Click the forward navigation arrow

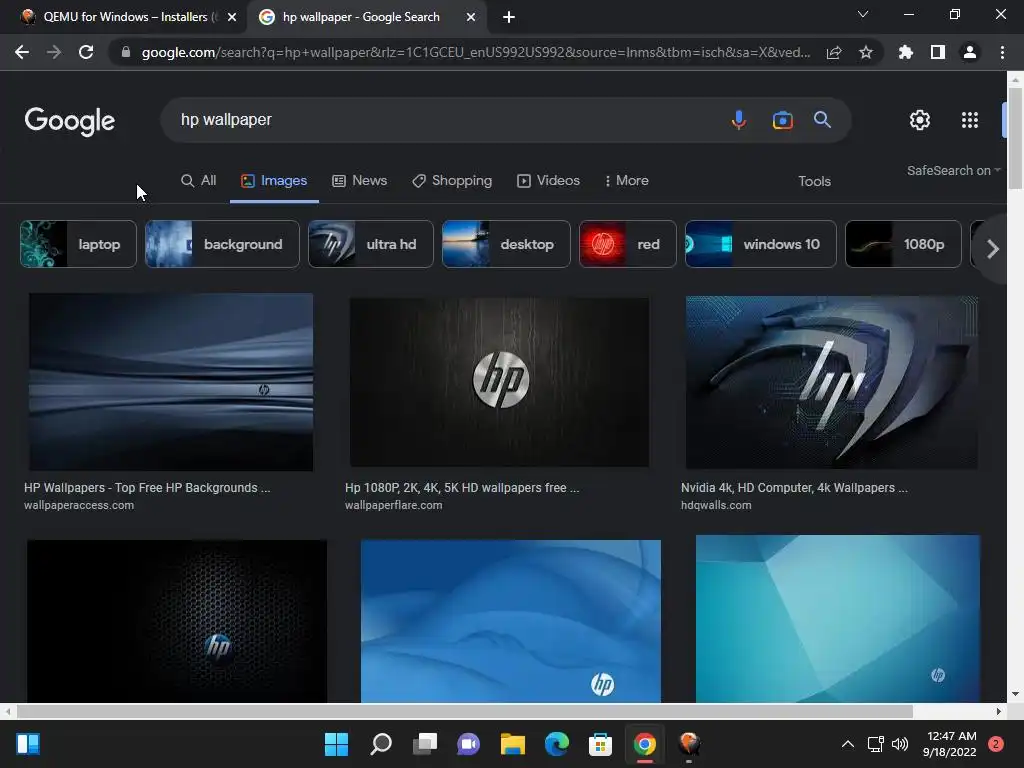(54, 52)
